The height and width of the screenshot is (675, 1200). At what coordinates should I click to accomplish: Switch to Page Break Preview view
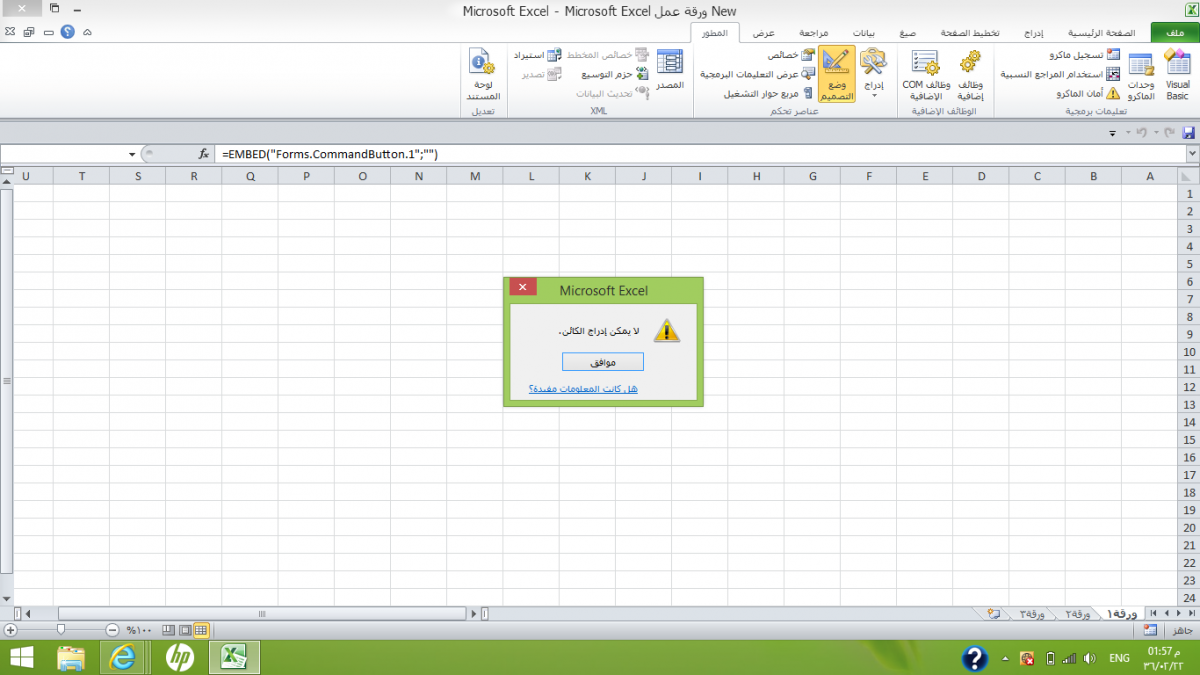pos(168,630)
